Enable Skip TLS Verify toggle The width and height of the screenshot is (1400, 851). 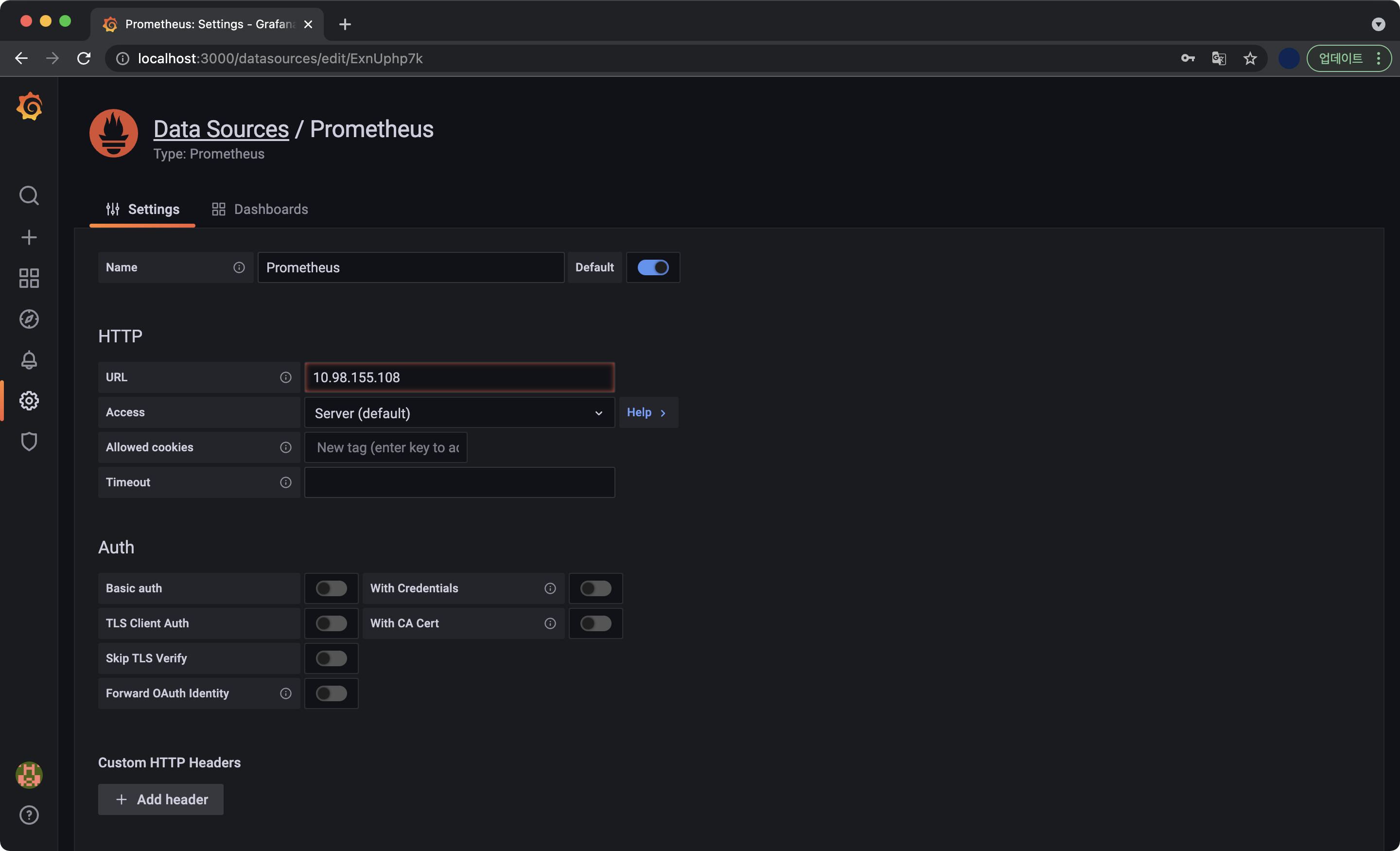click(331, 658)
